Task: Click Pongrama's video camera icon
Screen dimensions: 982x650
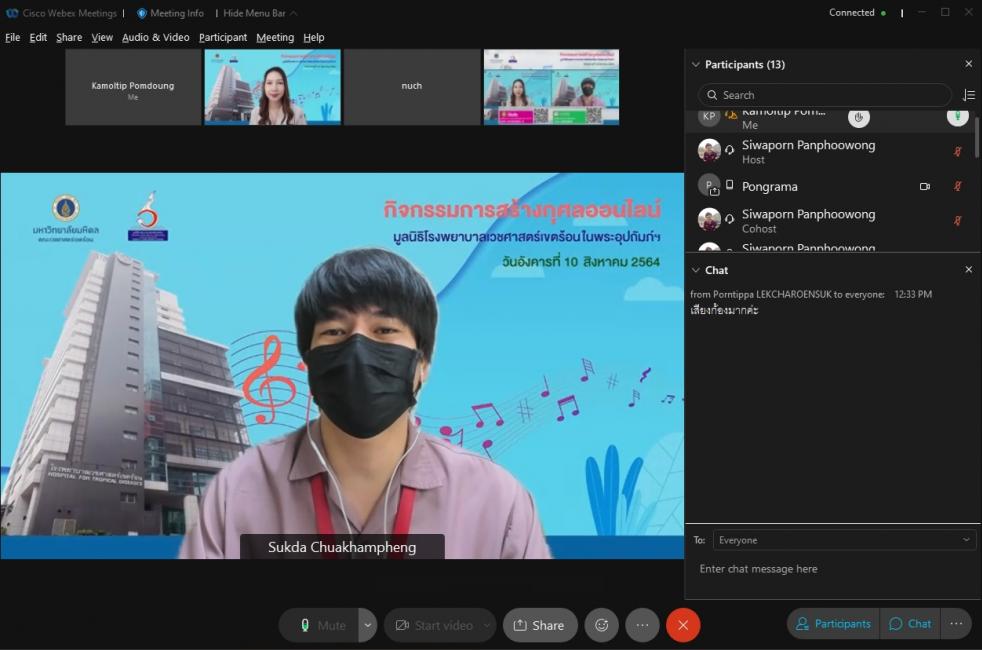Action: (924, 187)
